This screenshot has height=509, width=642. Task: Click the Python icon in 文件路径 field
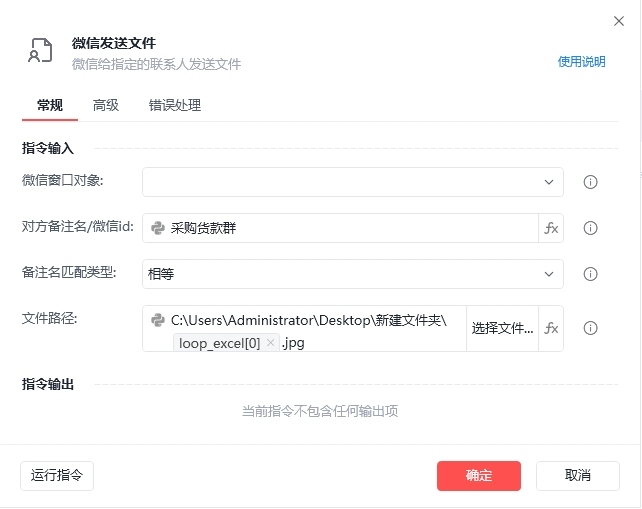(x=158, y=320)
